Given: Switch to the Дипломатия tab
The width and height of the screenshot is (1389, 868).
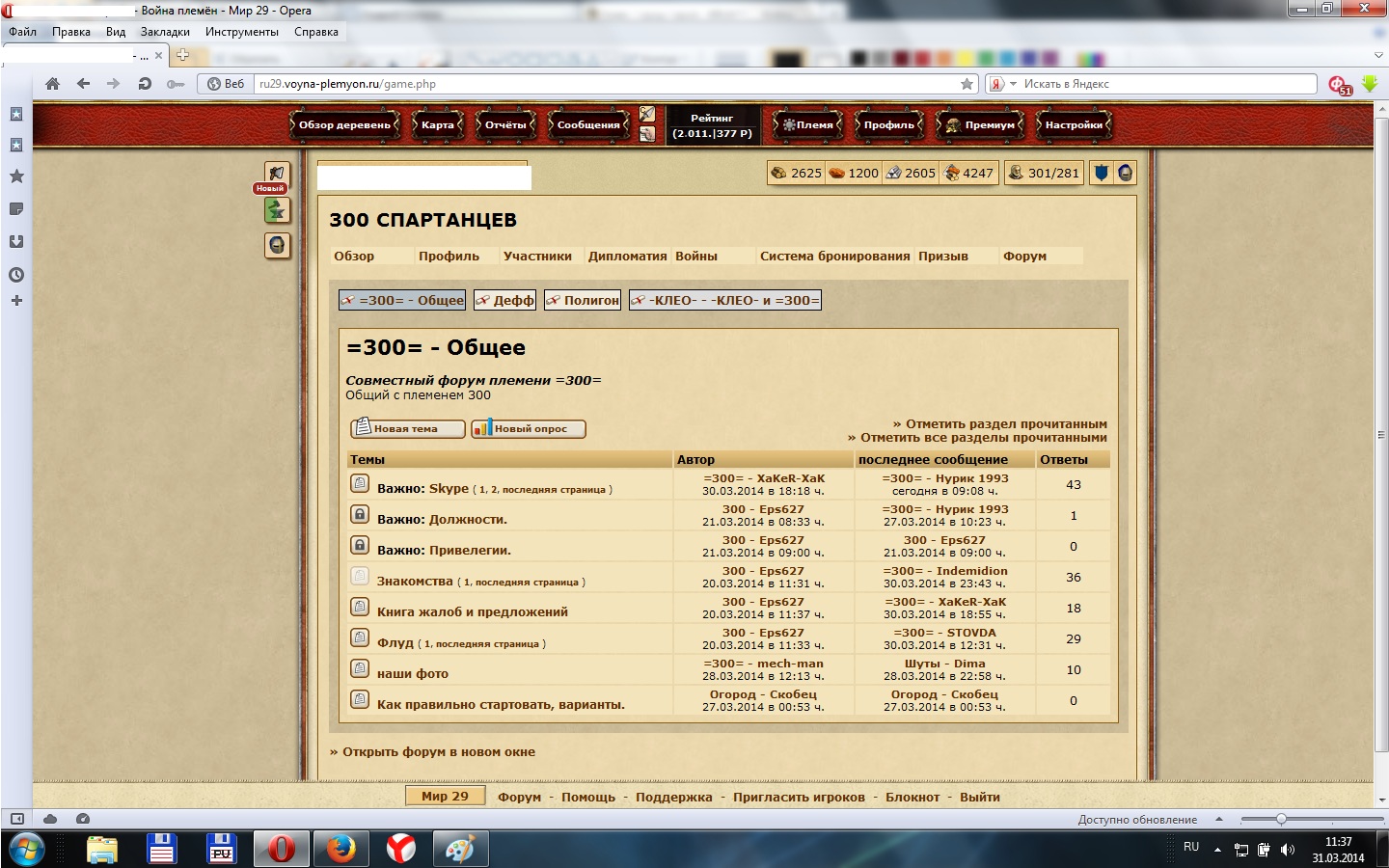Looking at the screenshot, I should (x=627, y=256).
